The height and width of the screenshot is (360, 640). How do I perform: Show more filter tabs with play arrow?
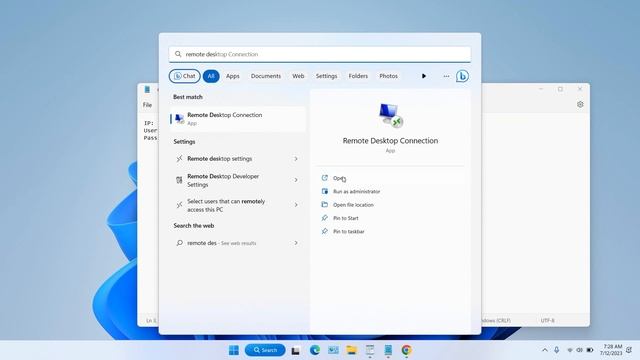[424, 76]
